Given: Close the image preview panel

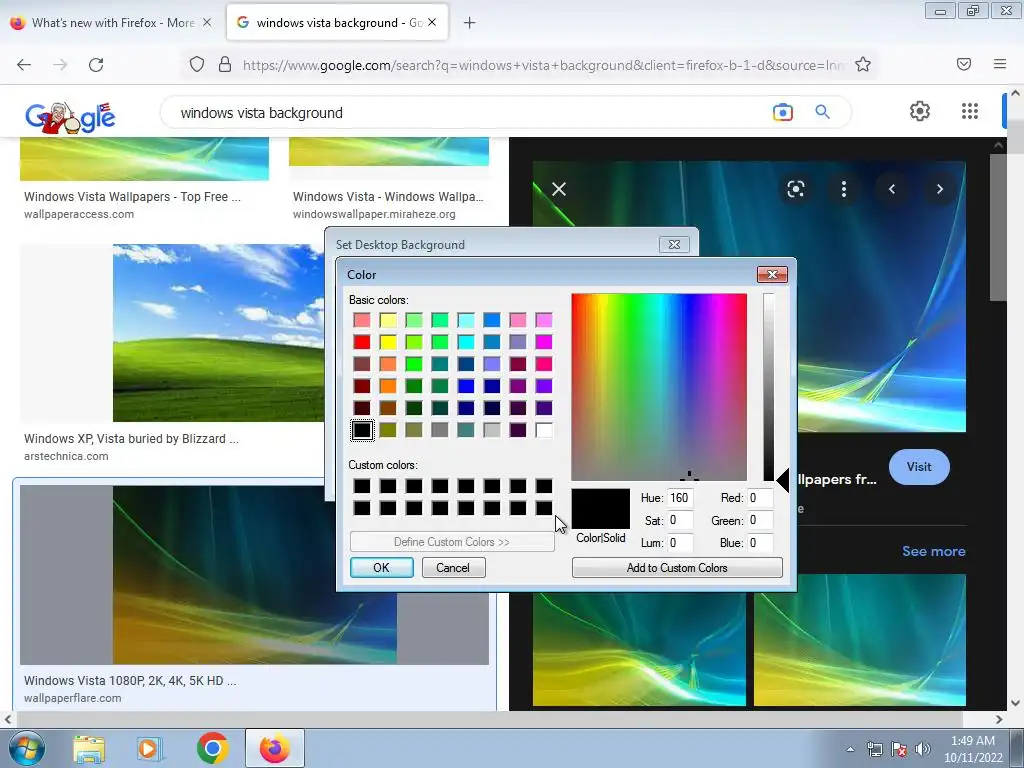Looking at the screenshot, I should pyautogui.click(x=559, y=189).
